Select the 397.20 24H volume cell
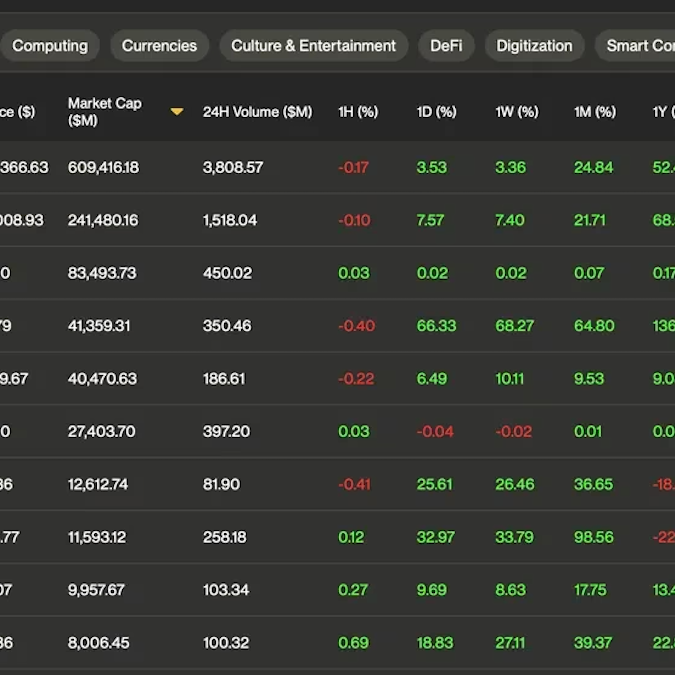This screenshot has height=675, width=675. pos(227,431)
